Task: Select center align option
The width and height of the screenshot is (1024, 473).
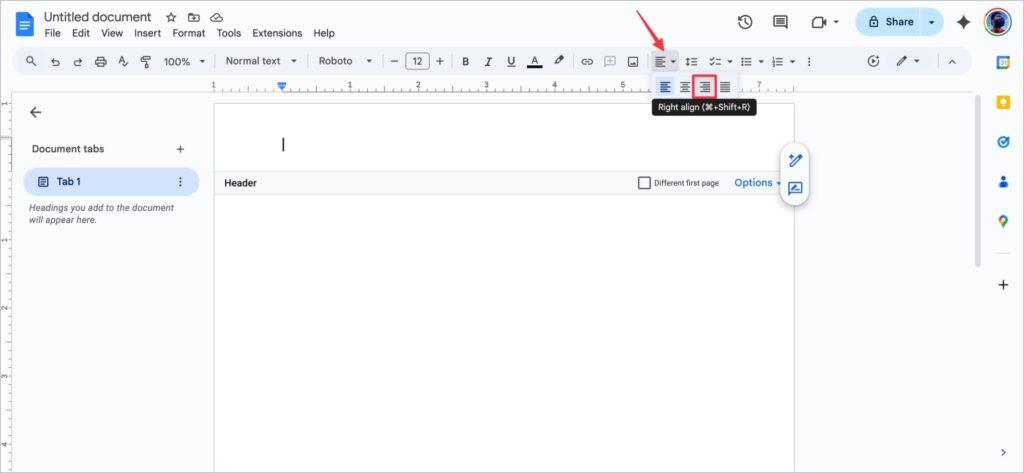Action: point(685,86)
